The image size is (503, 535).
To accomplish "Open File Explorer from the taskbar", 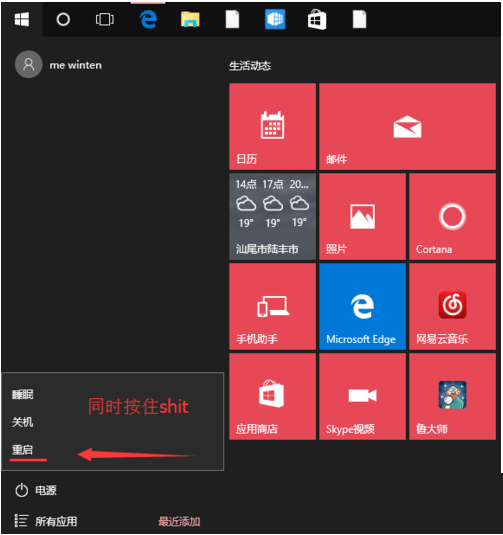I will 190,19.
